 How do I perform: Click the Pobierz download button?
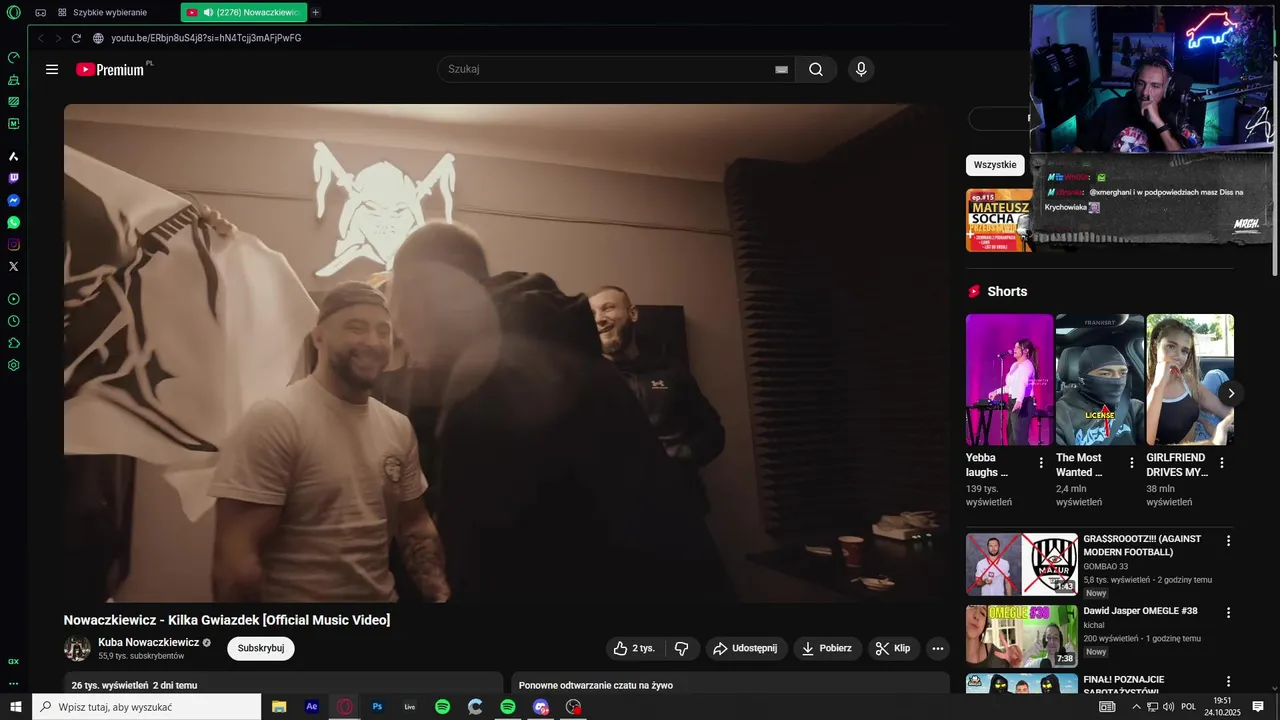[x=828, y=648]
